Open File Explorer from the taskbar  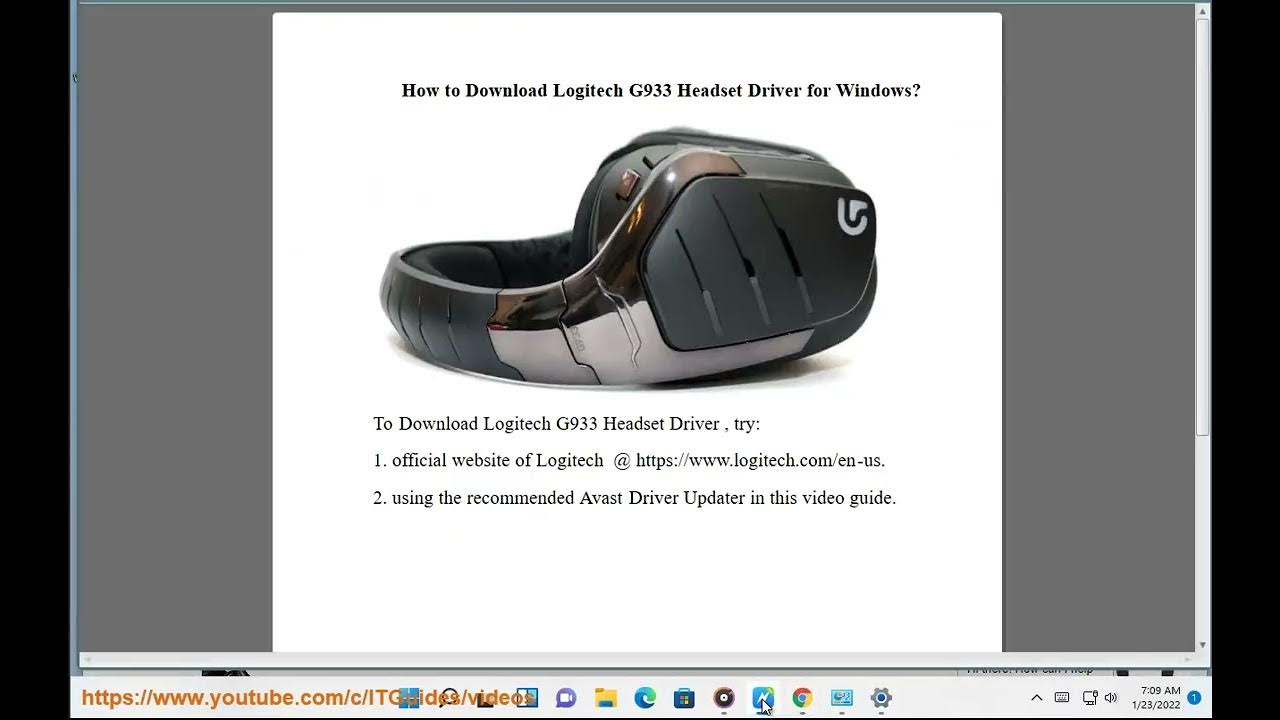pos(605,698)
